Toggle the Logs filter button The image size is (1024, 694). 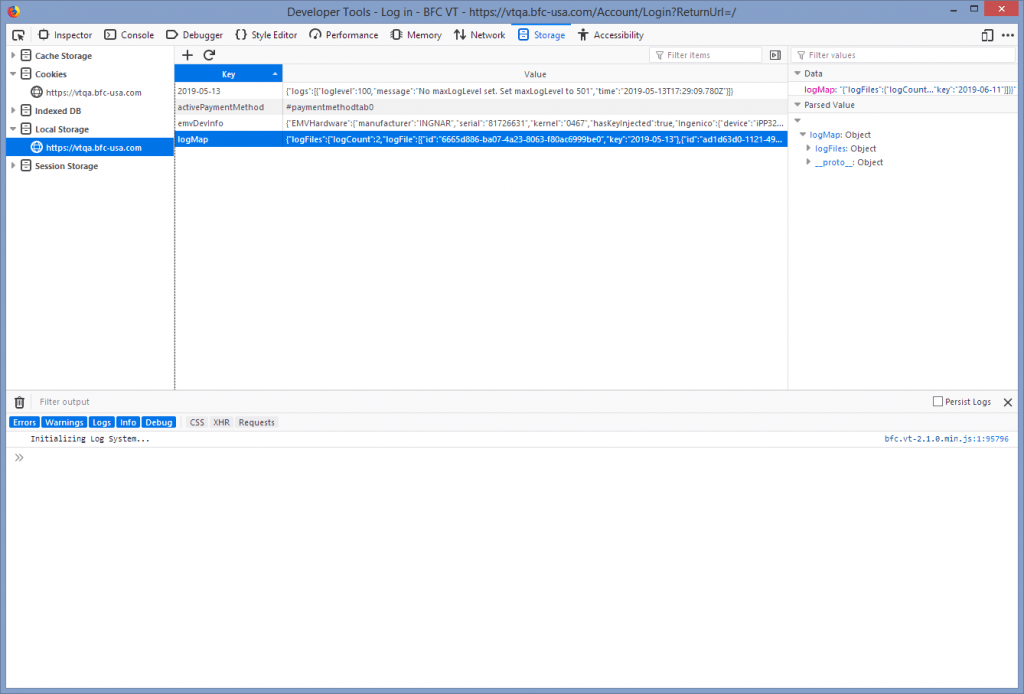[101, 422]
